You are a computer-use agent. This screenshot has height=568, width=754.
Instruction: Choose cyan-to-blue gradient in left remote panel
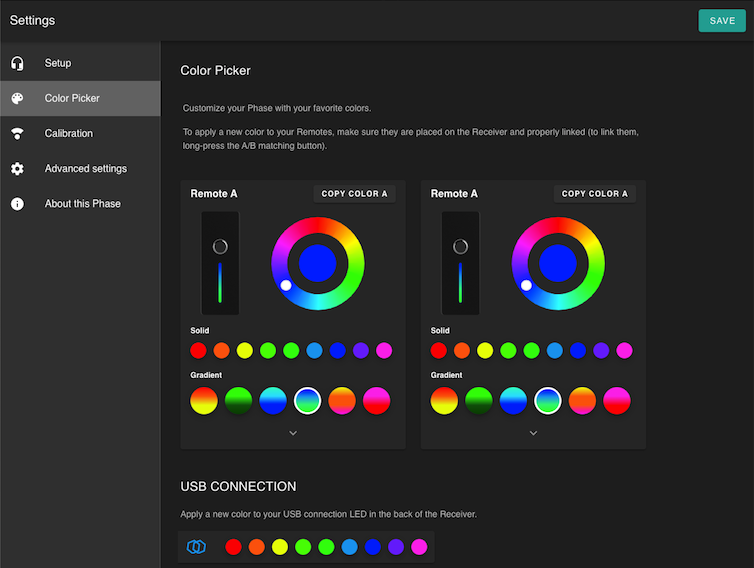tap(273, 401)
